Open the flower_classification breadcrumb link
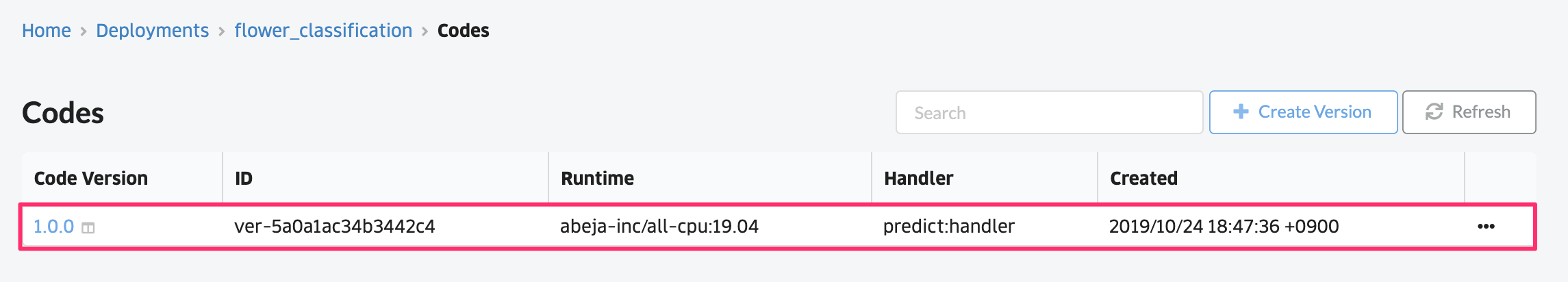 point(323,31)
